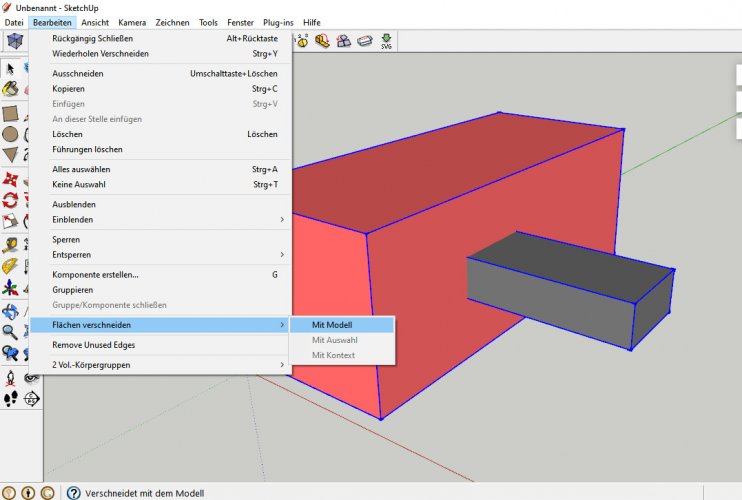This screenshot has height=500, width=742.
Task: Click the purple cubes plugin icon
Action: click(344, 41)
